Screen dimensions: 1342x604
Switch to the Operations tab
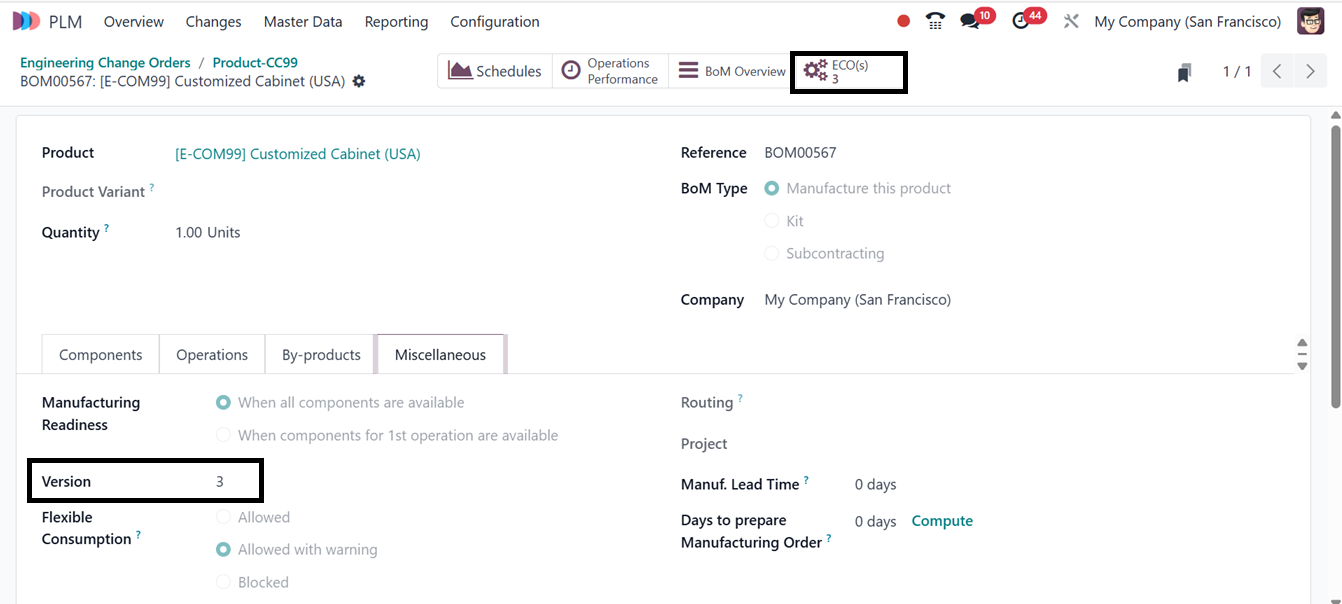[x=212, y=355]
